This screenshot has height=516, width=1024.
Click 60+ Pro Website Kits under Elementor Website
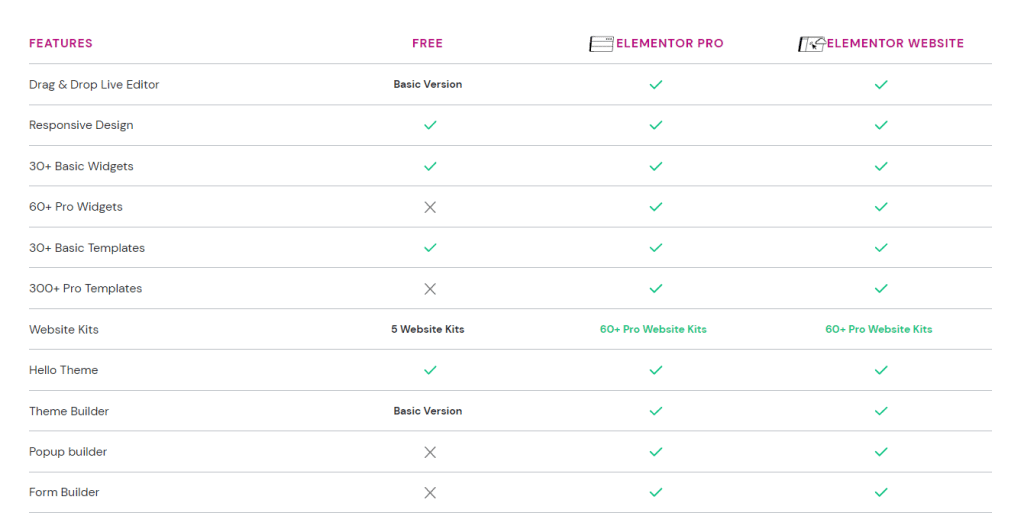click(878, 329)
